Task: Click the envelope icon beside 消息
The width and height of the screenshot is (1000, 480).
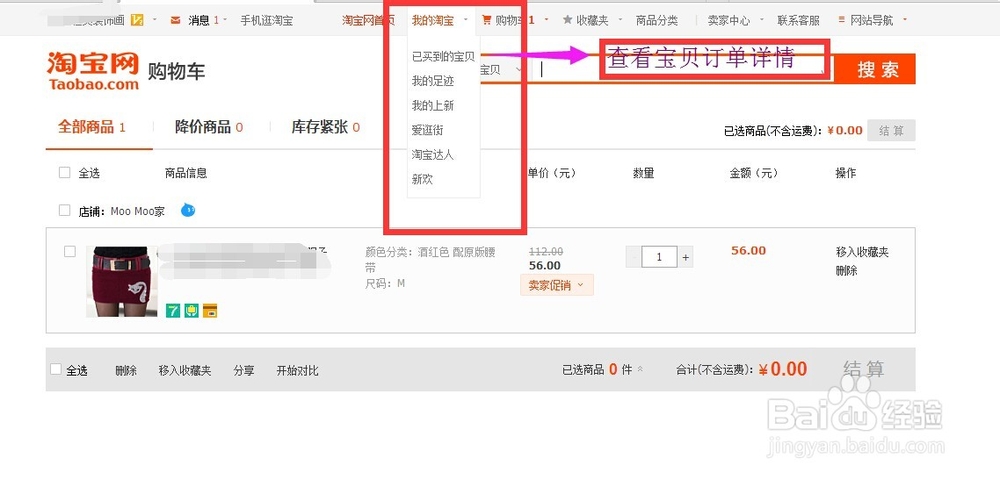Action: (x=175, y=20)
